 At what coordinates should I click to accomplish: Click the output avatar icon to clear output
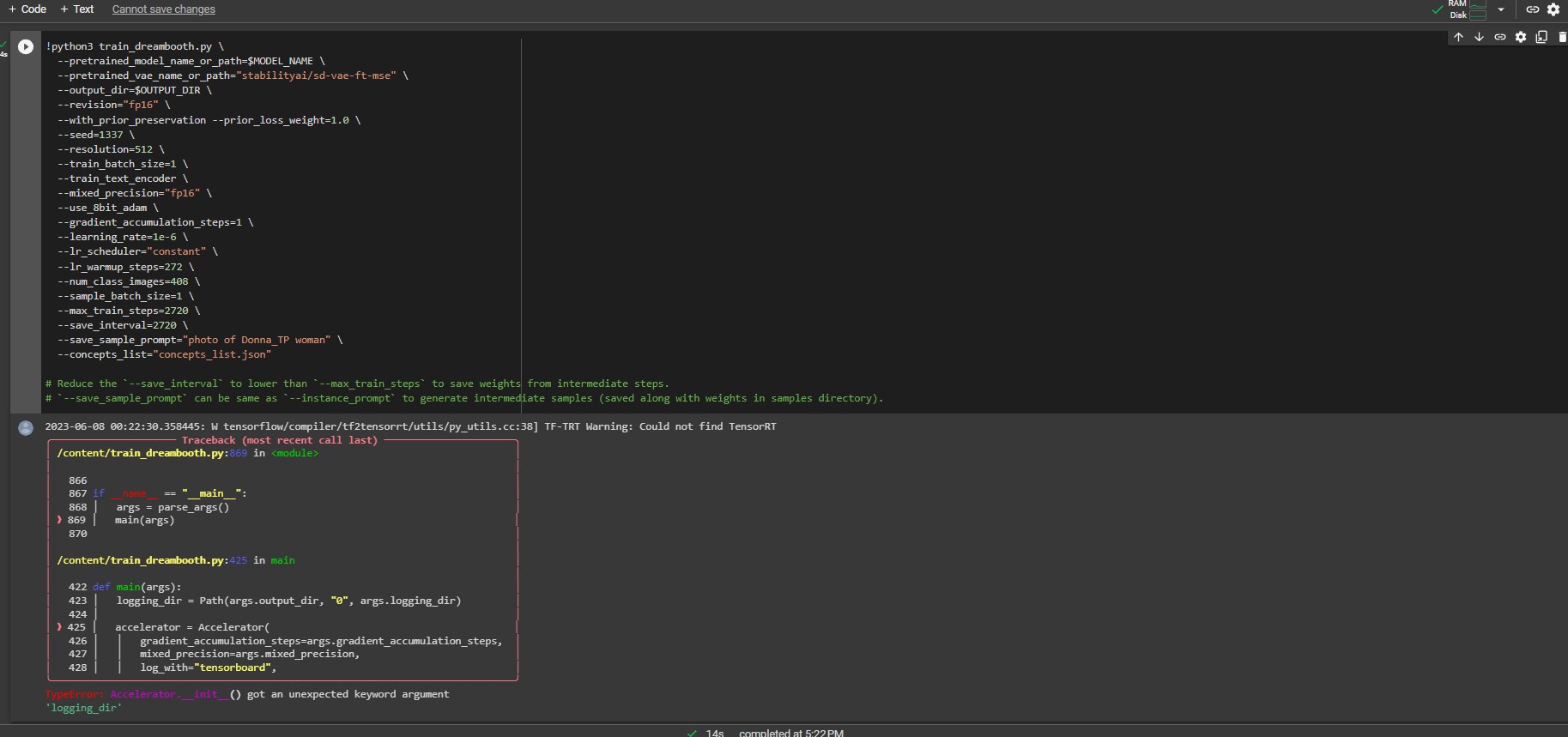[x=26, y=427]
